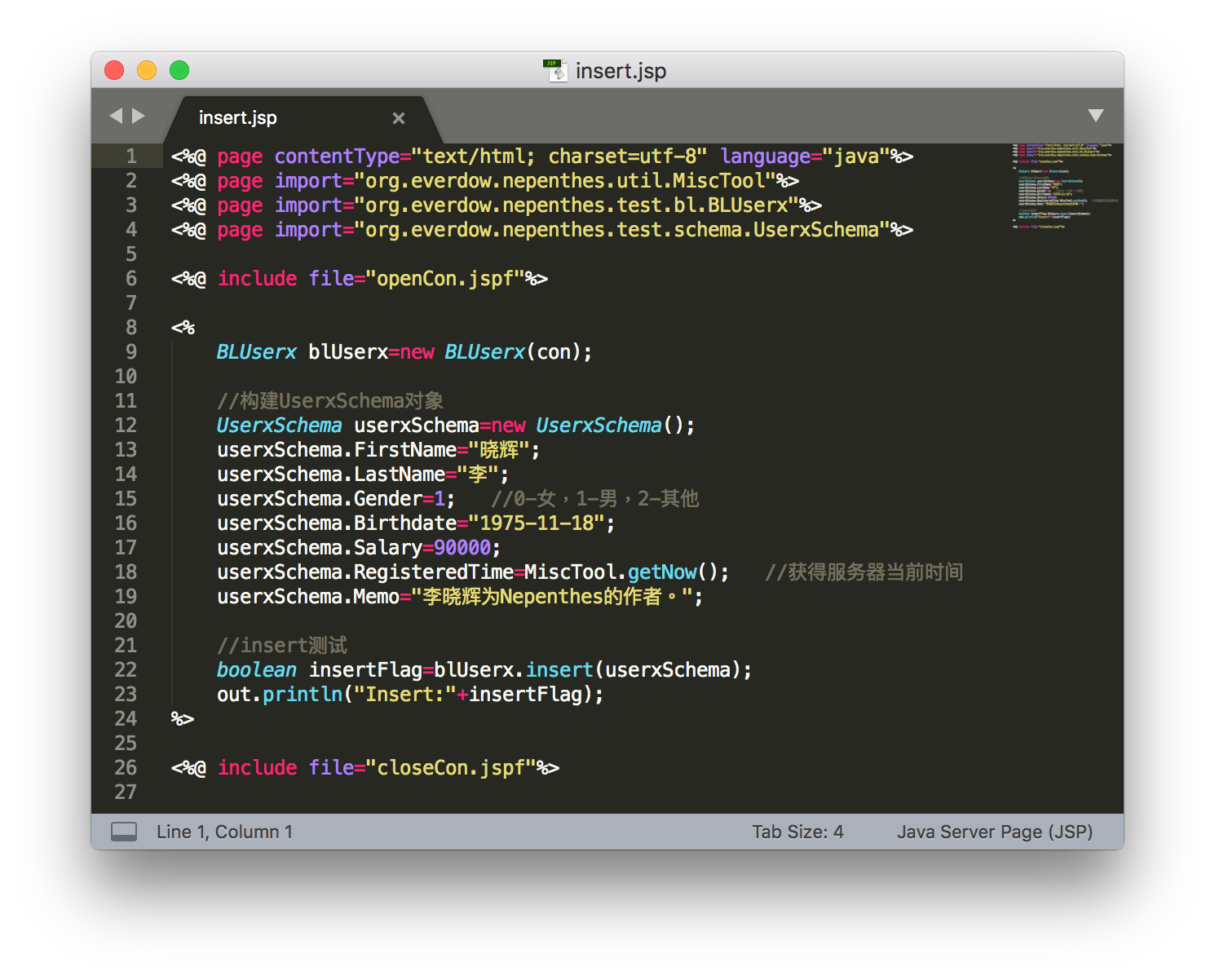Click the red close window button
This screenshot has width=1215, height=980.
click(114, 70)
